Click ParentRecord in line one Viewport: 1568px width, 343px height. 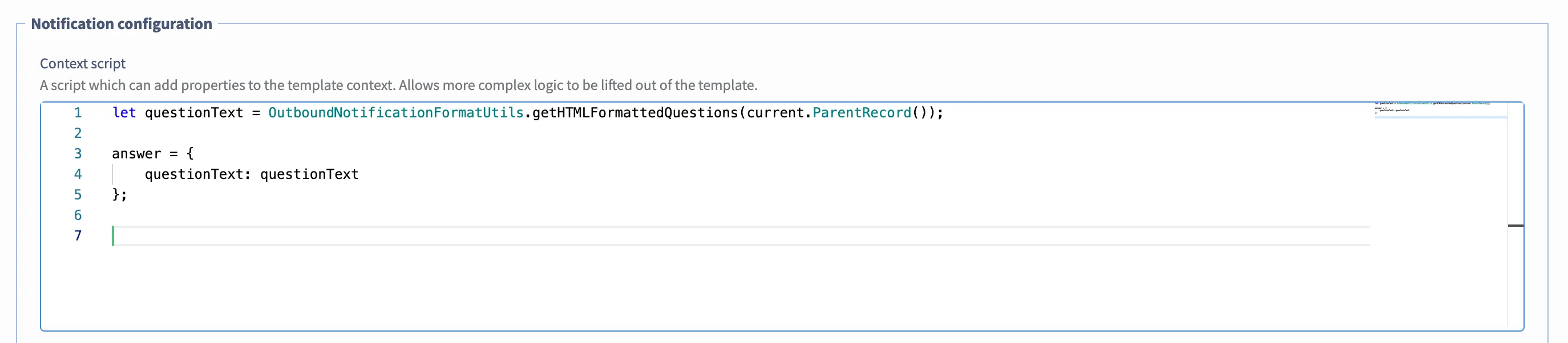click(862, 112)
